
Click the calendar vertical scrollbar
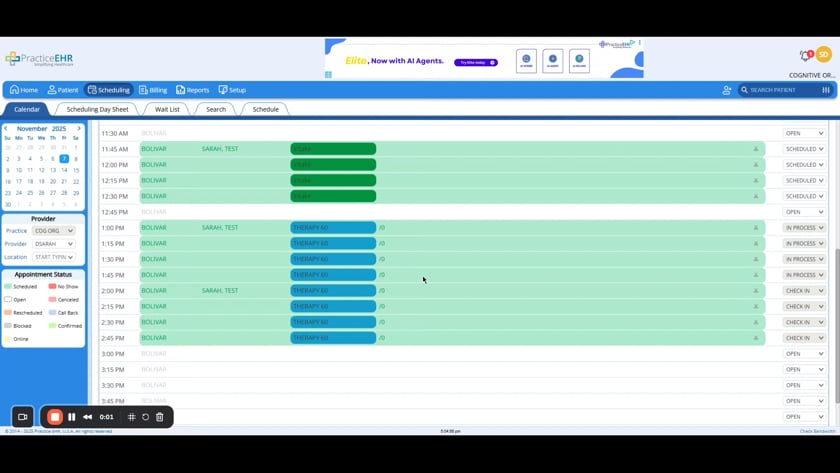[837, 325]
